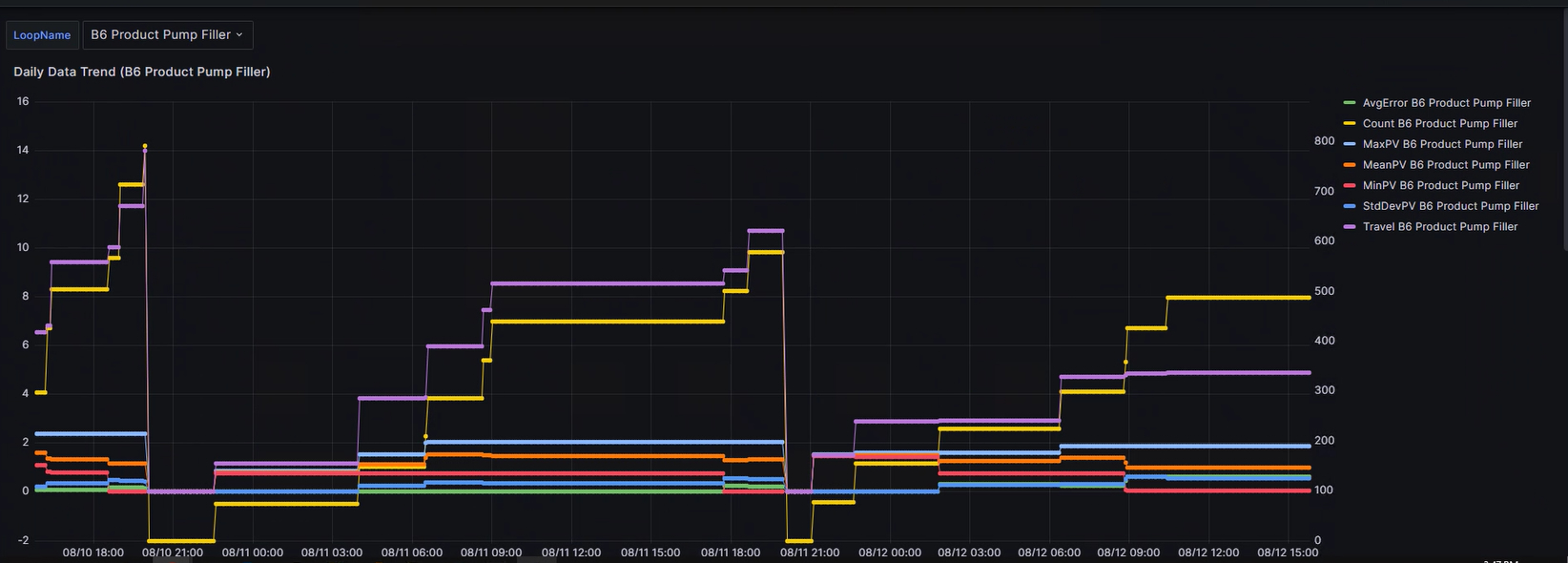Open the B6 Product Pump Filler dropdown
The image size is (1568, 563).
point(167,35)
